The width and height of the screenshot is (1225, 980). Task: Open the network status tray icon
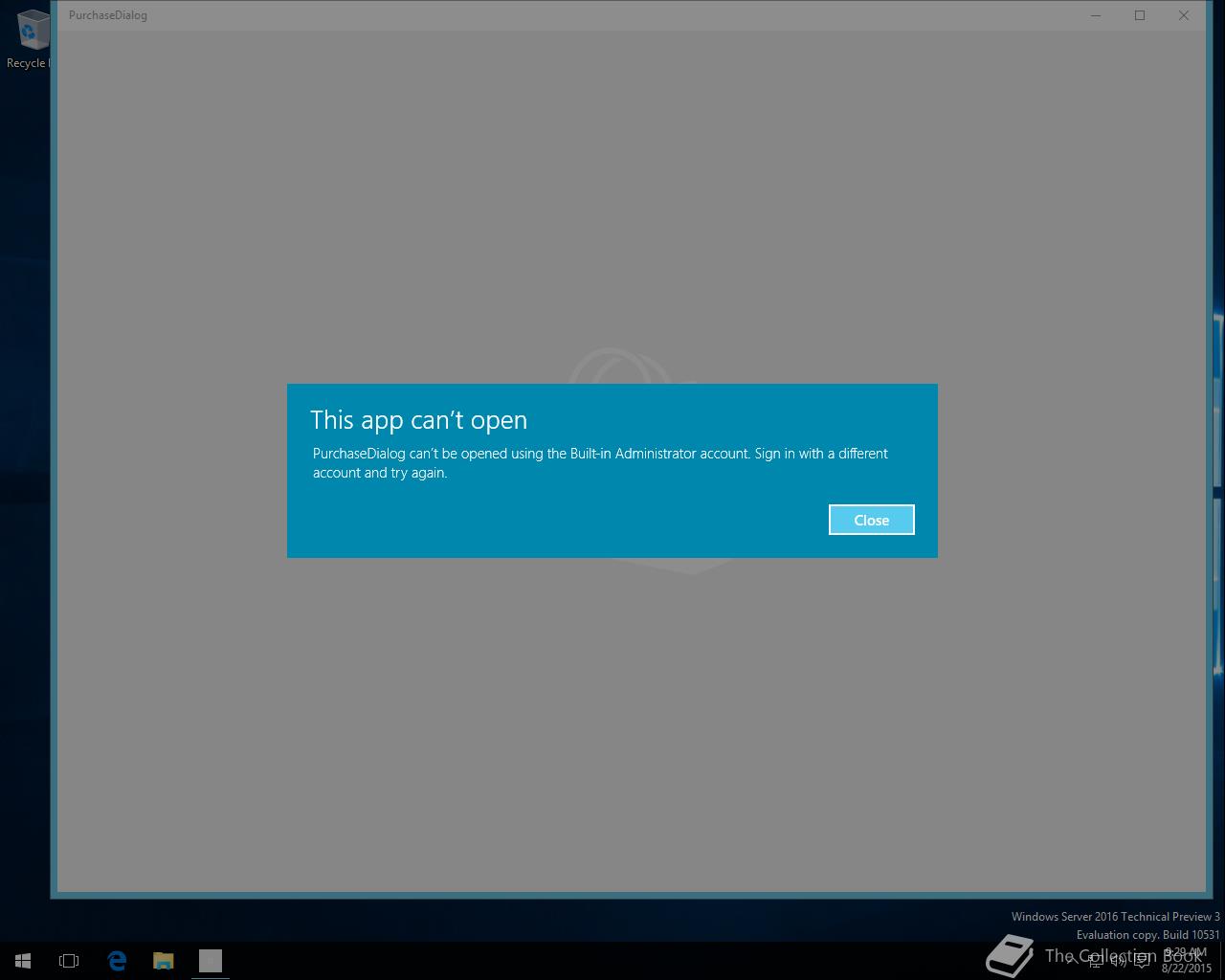(x=1095, y=961)
